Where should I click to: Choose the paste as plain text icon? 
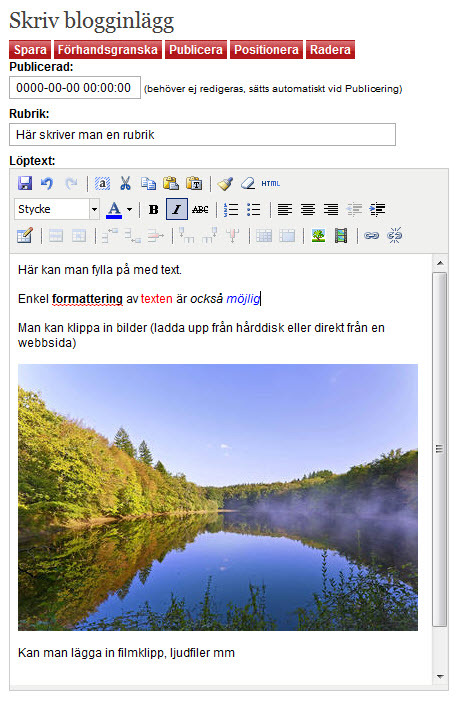click(195, 183)
